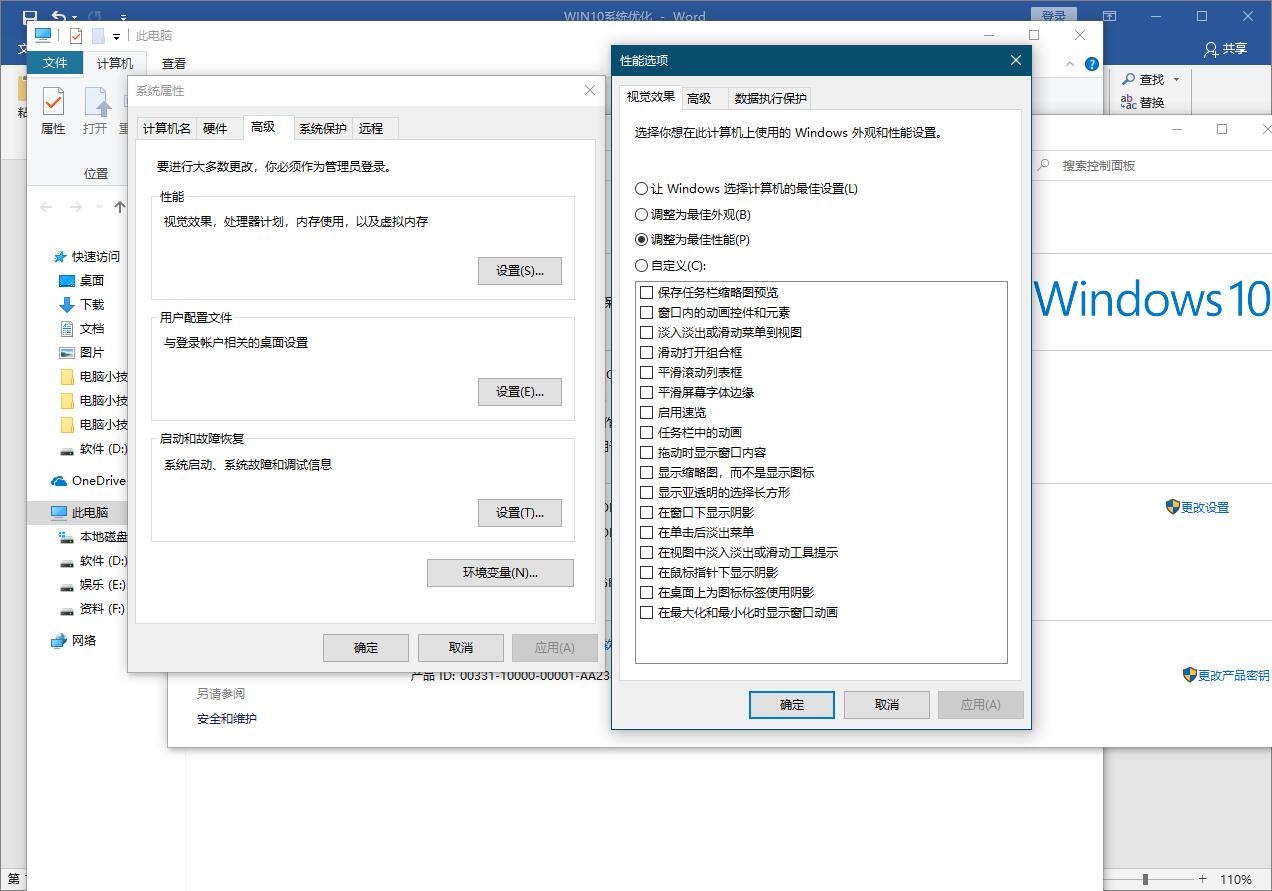The height and width of the screenshot is (891, 1272).
Task: Open 图片 in the navigation pane
Action: point(92,353)
